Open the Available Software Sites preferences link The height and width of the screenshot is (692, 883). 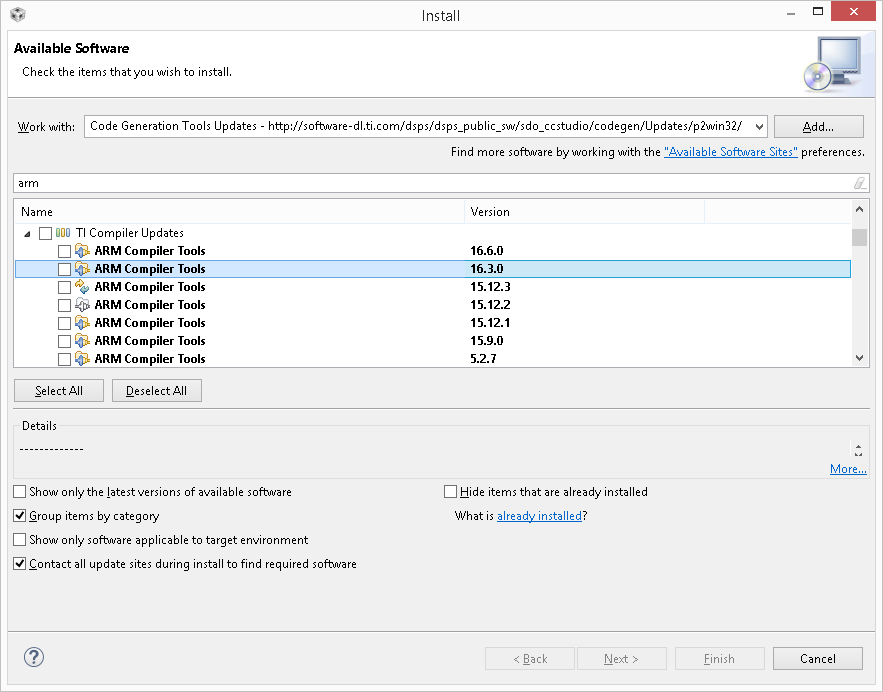(730, 152)
